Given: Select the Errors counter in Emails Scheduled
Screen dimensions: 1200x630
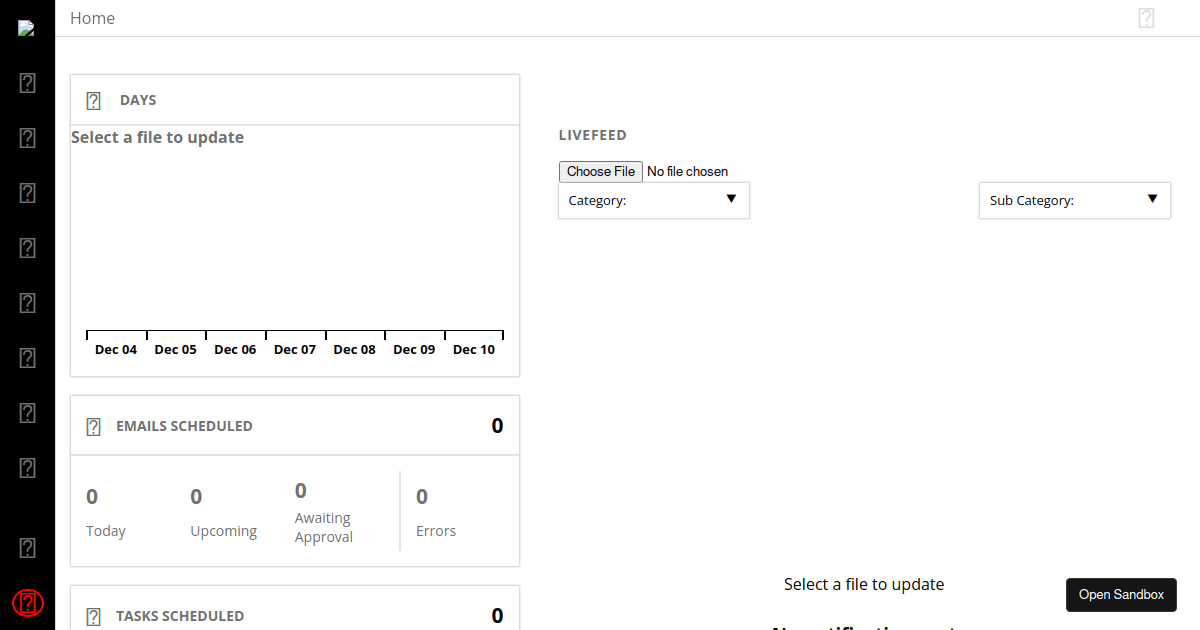Looking at the screenshot, I should 435,512.
